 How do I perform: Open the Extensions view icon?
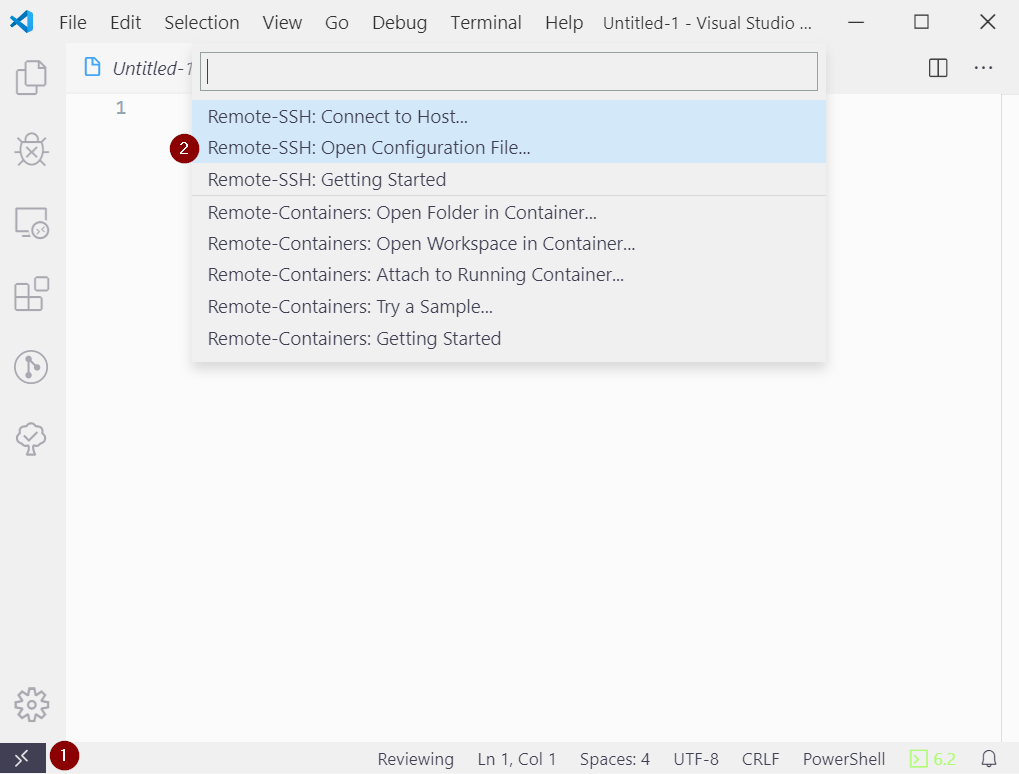[31, 294]
